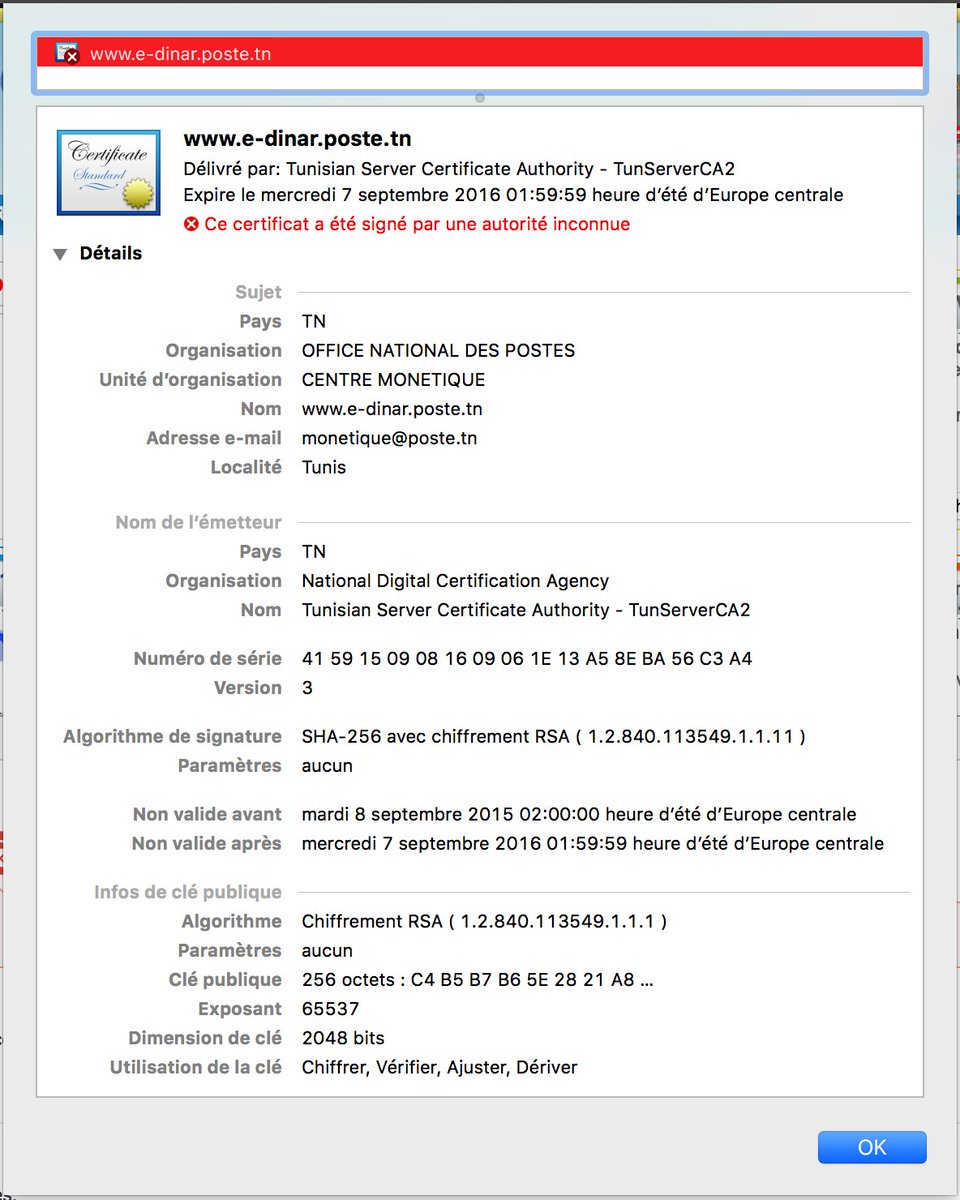
Task: Click National Digital Certification Agency value
Action: (456, 581)
